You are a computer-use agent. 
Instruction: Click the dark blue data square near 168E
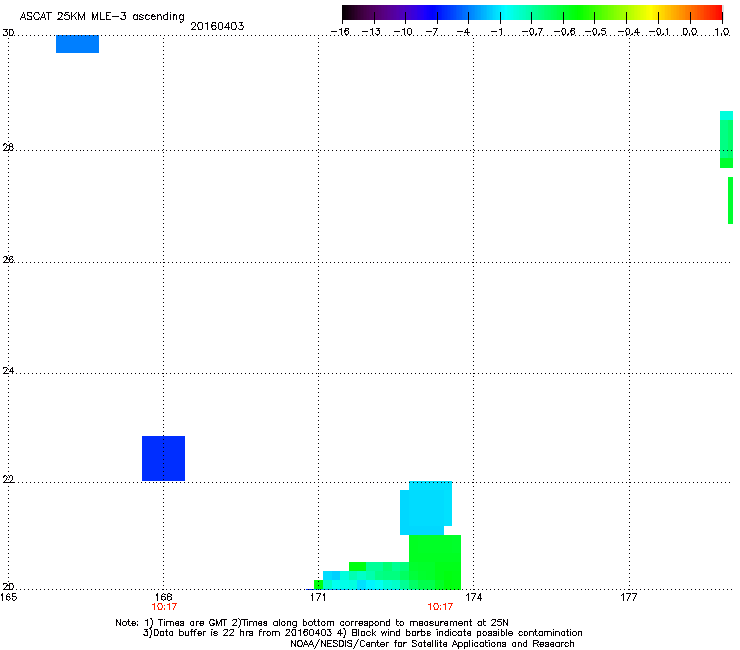[163, 458]
